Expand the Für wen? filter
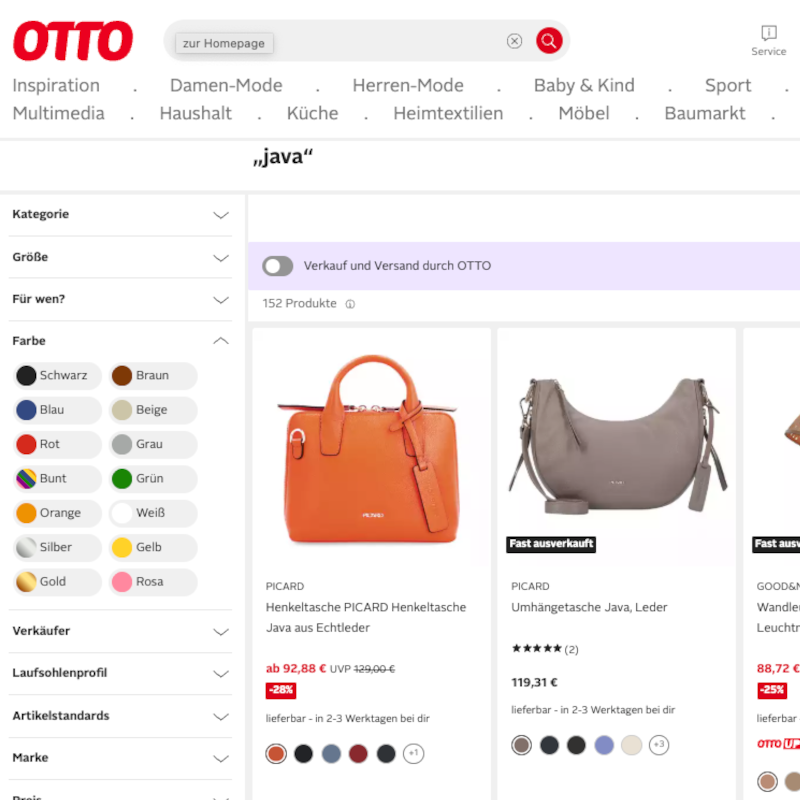Image resolution: width=800 pixels, height=800 pixels. (120, 299)
